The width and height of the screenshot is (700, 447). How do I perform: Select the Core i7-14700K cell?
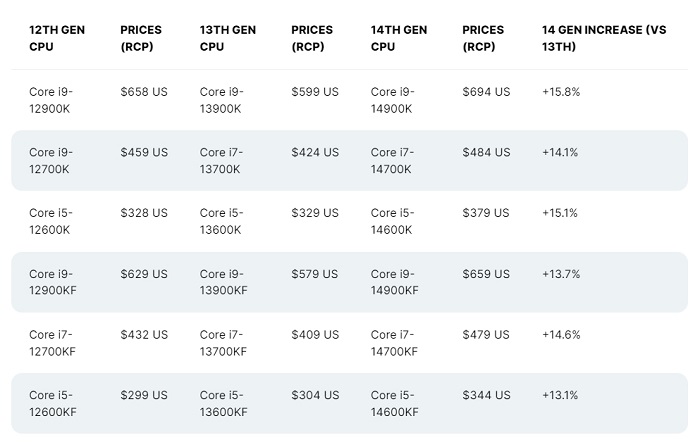[392, 161]
